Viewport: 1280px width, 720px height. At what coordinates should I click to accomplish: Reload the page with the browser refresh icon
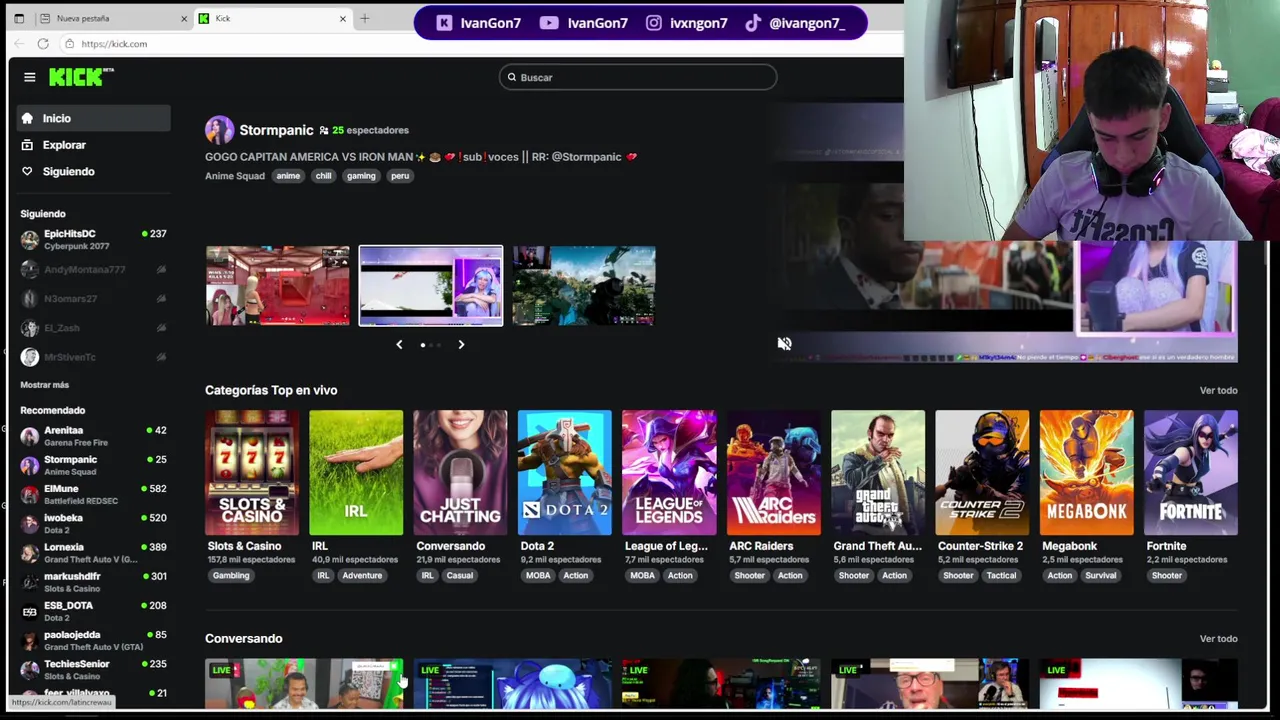tap(43, 44)
